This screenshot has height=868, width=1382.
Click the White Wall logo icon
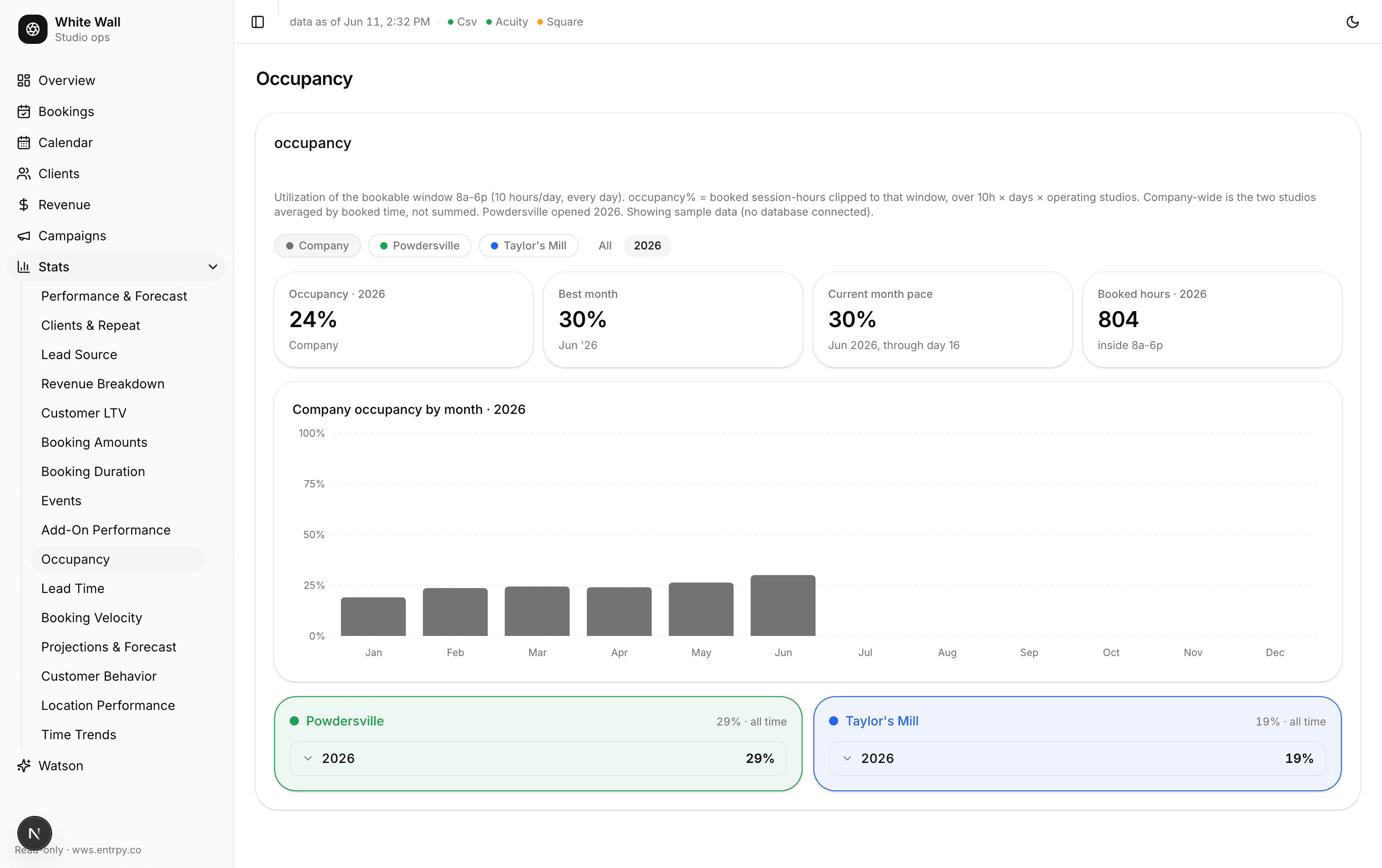pyautogui.click(x=33, y=29)
